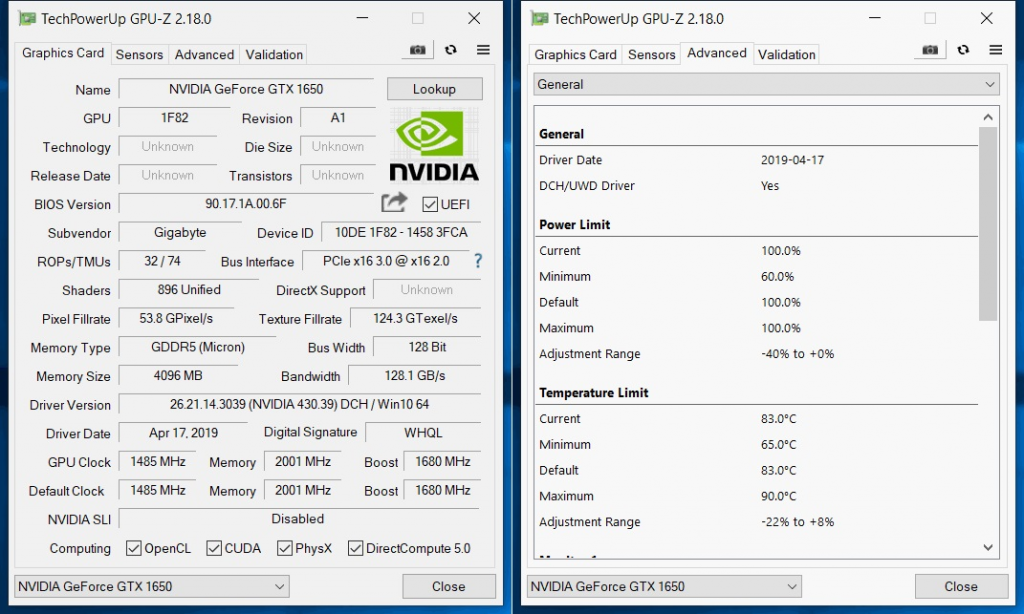Screen dimensions: 1024x614
Task: Toggle the UEFI checkbox
Action: (430, 204)
